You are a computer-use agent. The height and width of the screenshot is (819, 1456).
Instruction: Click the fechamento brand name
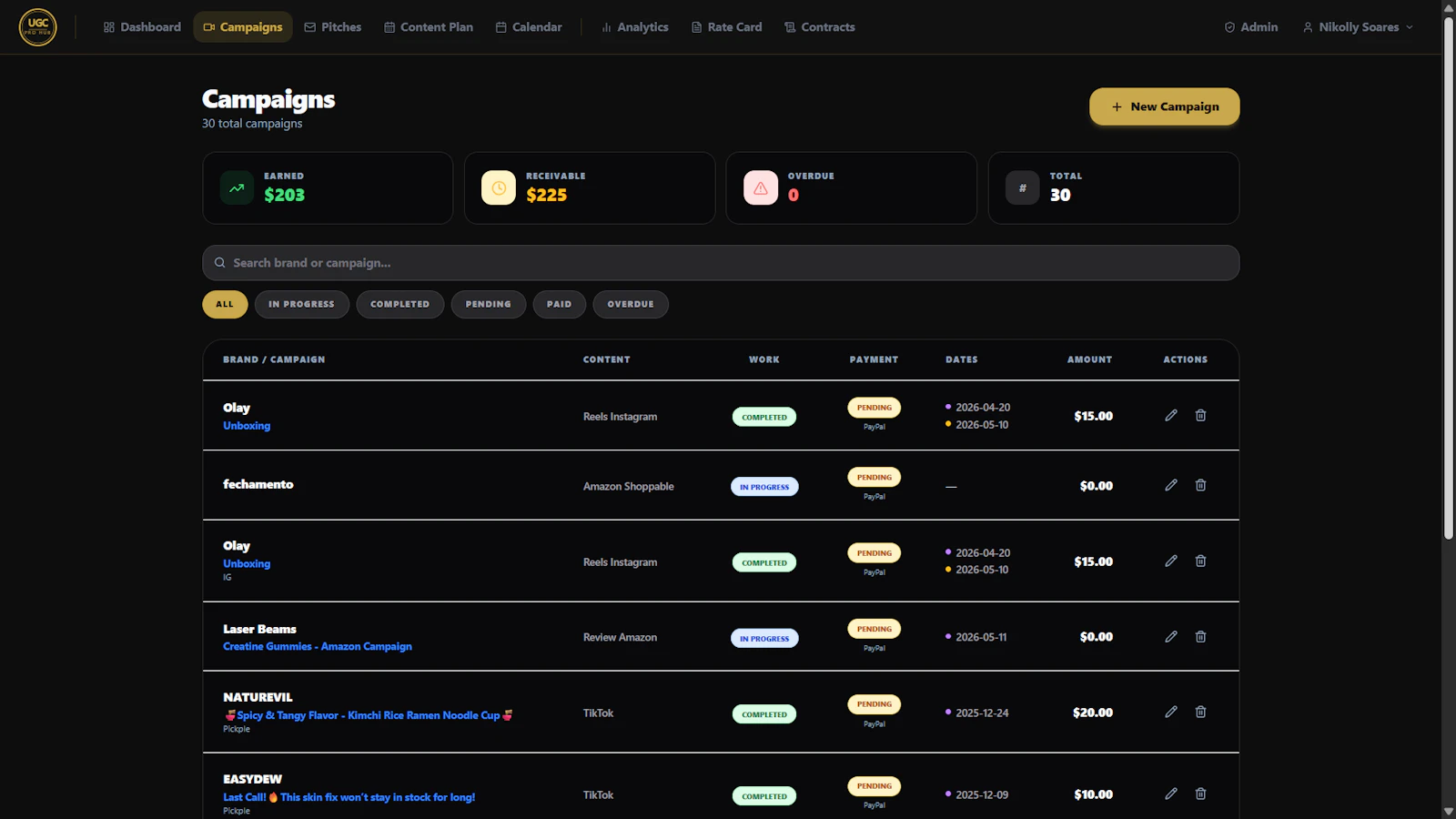pyautogui.click(x=258, y=484)
